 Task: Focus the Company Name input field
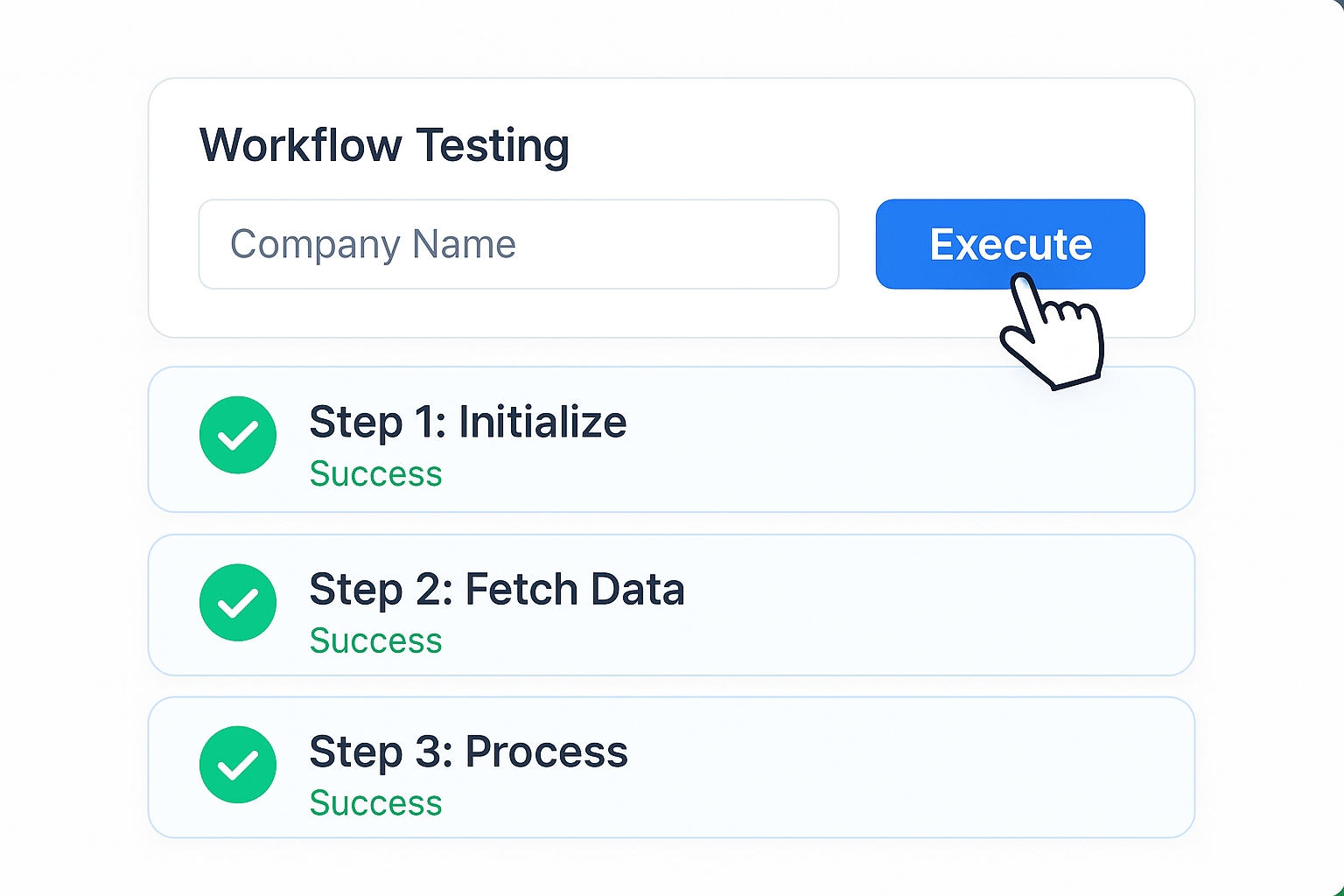[x=518, y=244]
